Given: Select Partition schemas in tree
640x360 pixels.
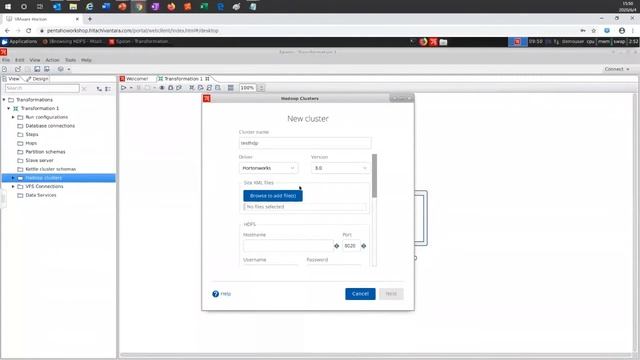Looking at the screenshot, I should 45,152.
